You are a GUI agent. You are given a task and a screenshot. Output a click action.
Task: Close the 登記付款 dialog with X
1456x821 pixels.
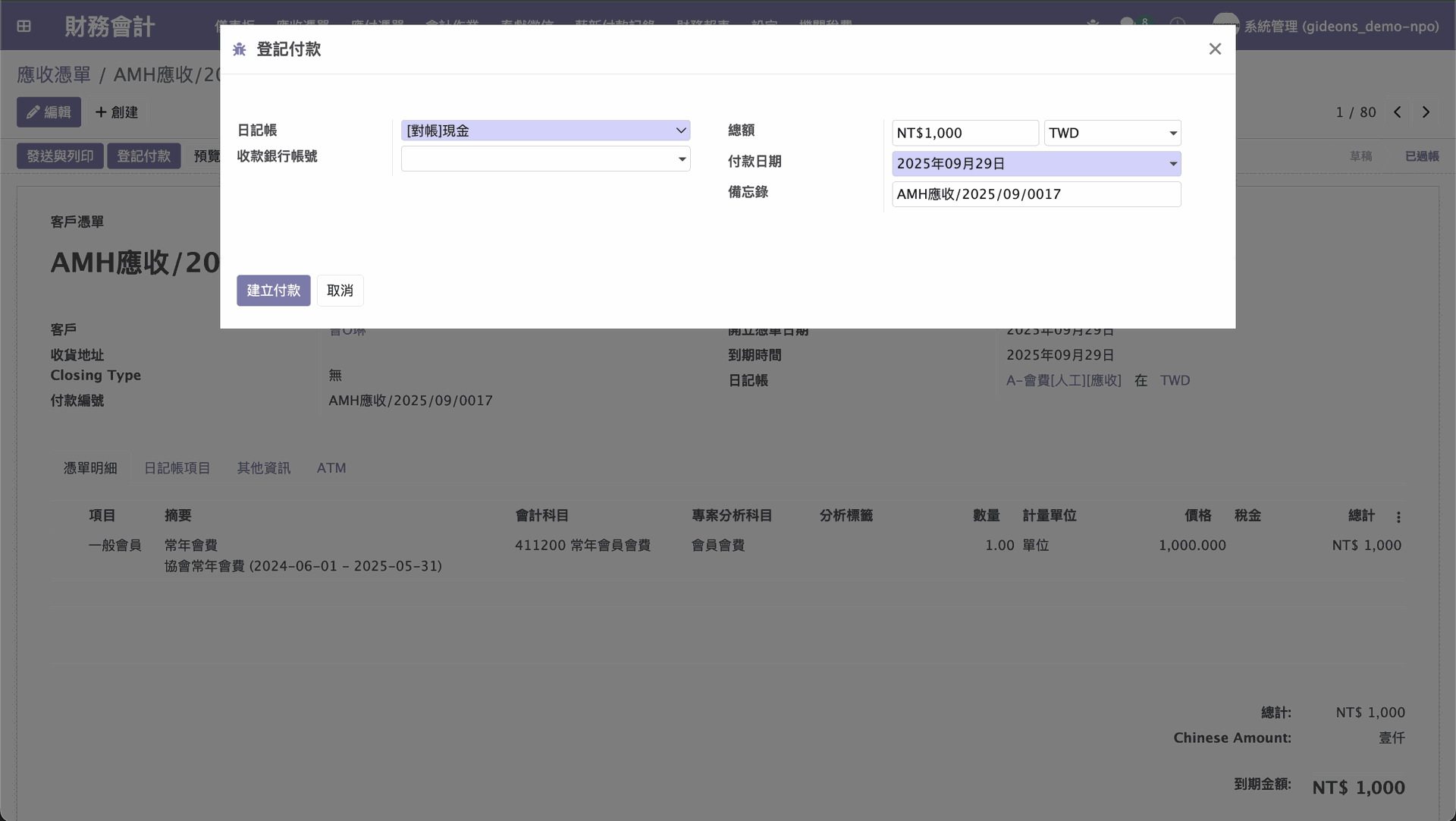(1215, 49)
